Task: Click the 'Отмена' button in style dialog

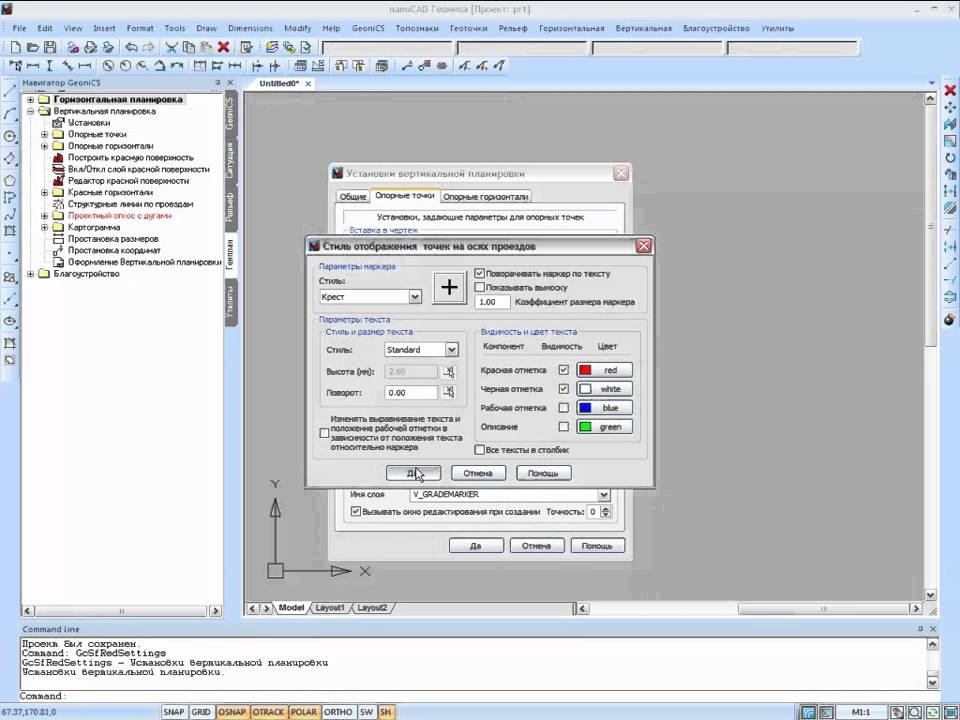Action: [478, 473]
